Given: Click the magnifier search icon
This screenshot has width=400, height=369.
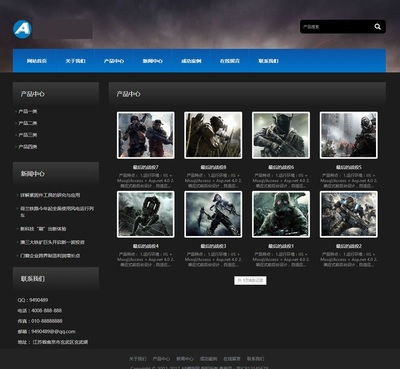Looking at the screenshot, I should pos(377,27).
